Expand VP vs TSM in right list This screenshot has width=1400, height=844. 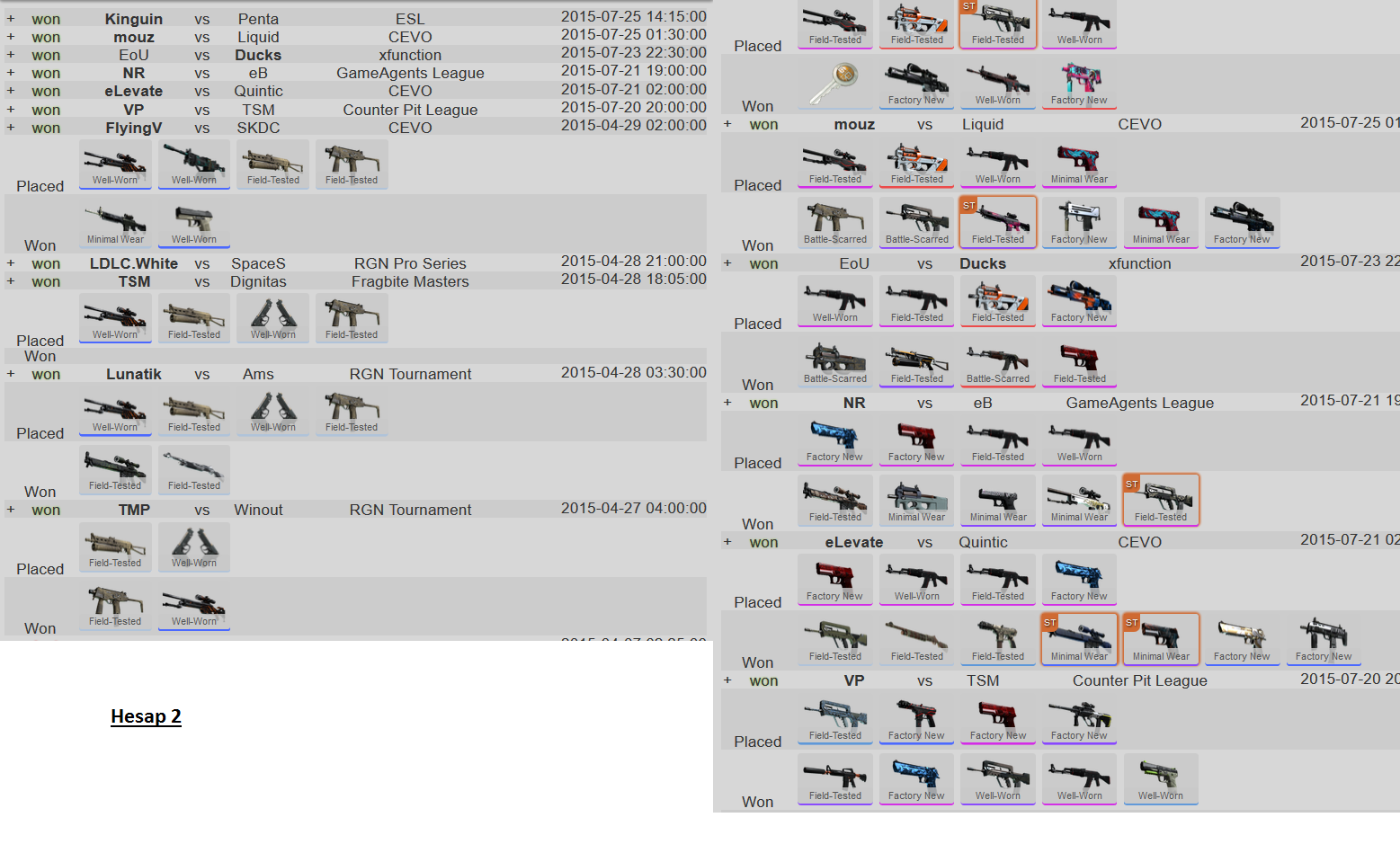click(x=727, y=680)
